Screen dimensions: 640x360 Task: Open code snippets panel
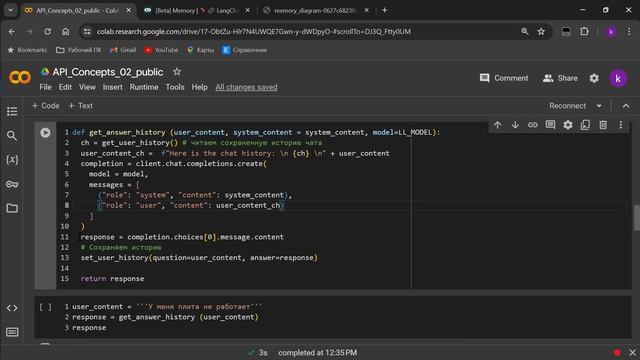tap(12, 308)
